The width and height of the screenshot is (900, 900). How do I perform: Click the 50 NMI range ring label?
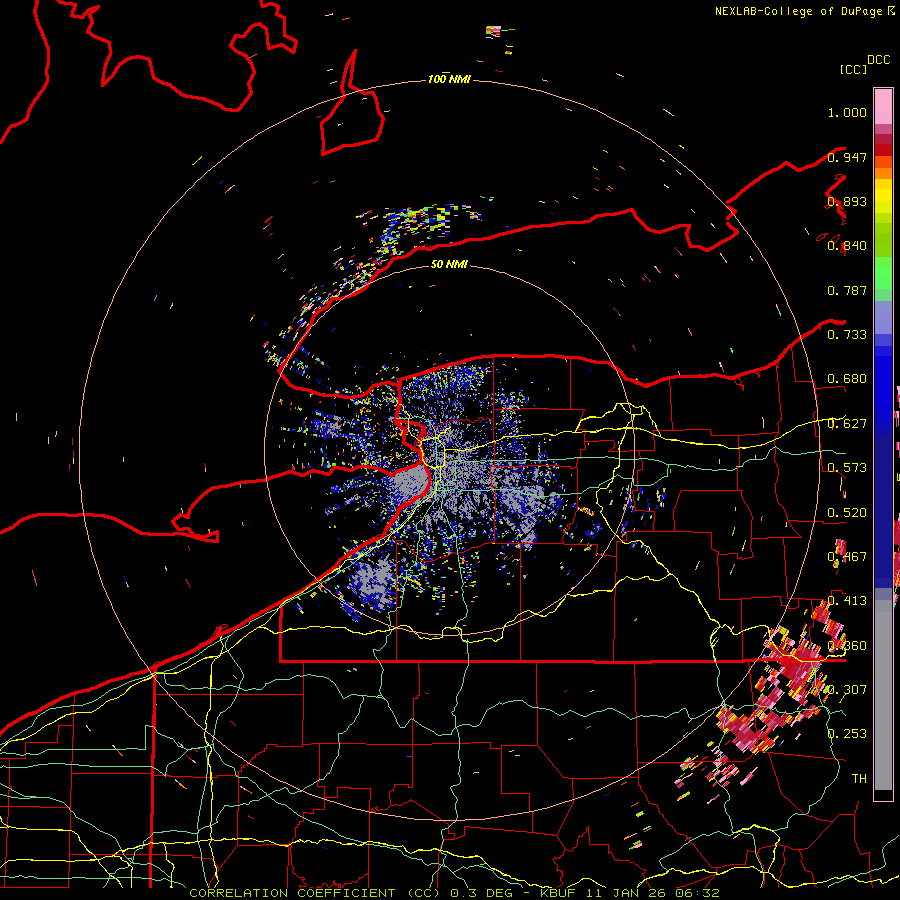pyautogui.click(x=449, y=264)
